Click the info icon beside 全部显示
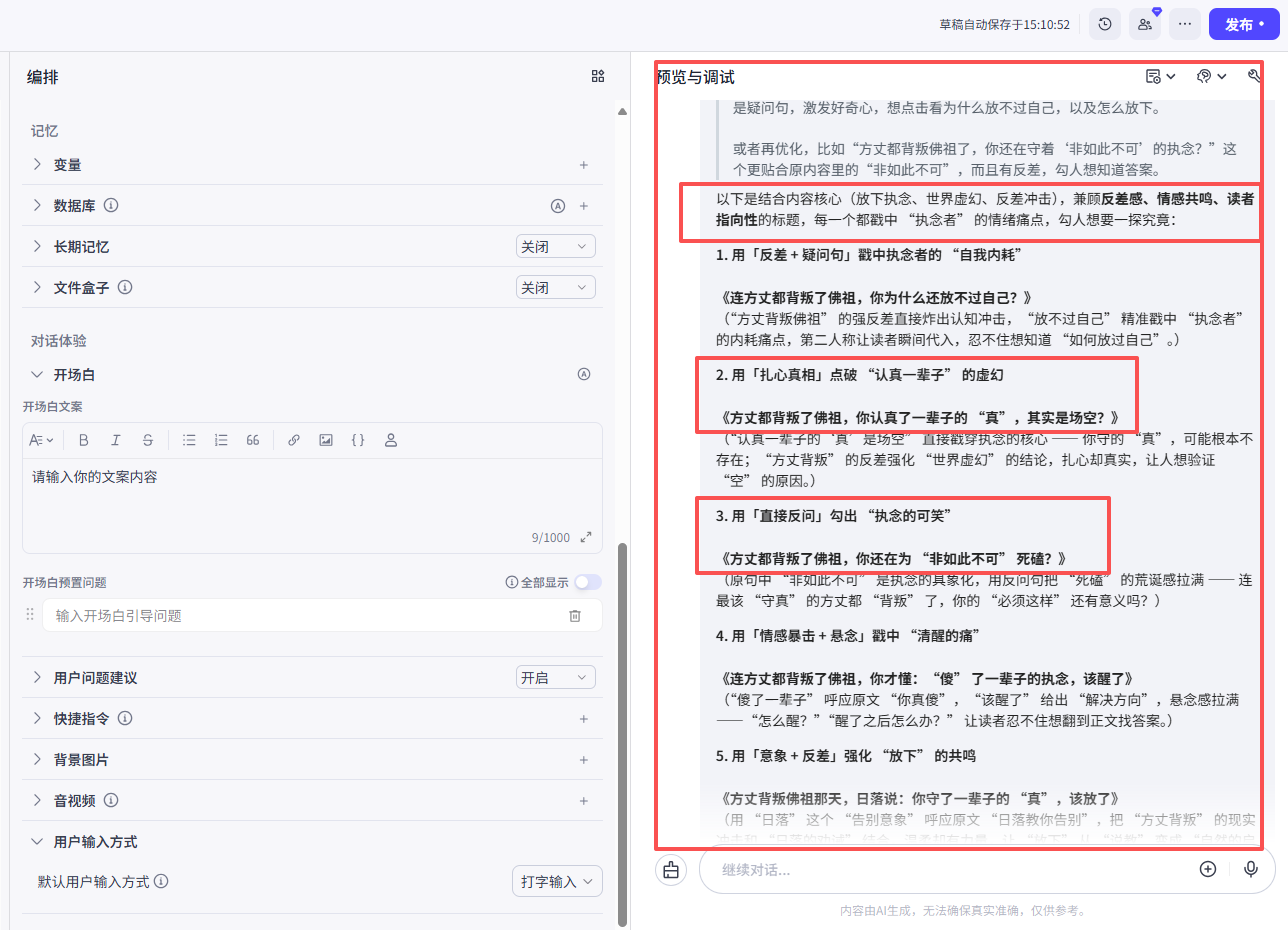 (x=512, y=582)
